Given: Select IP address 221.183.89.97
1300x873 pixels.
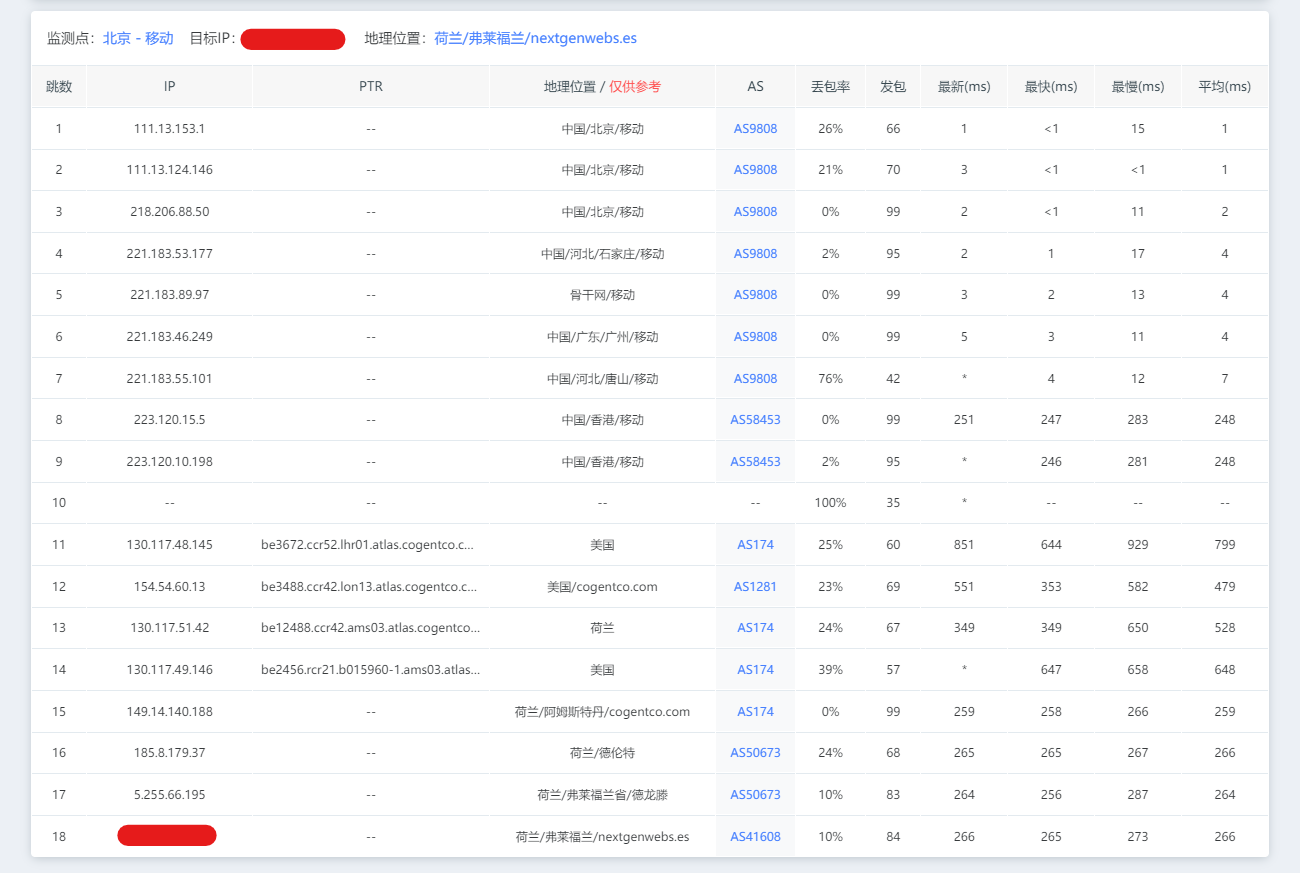Looking at the screenshot, I should (169, 295).
